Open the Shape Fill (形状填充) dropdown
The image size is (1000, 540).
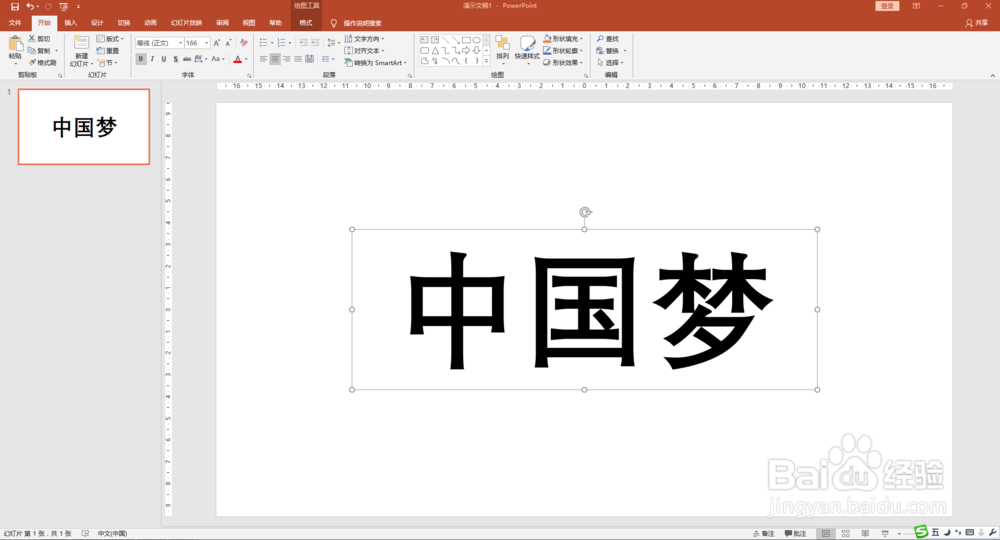click(x=563, y=39)
